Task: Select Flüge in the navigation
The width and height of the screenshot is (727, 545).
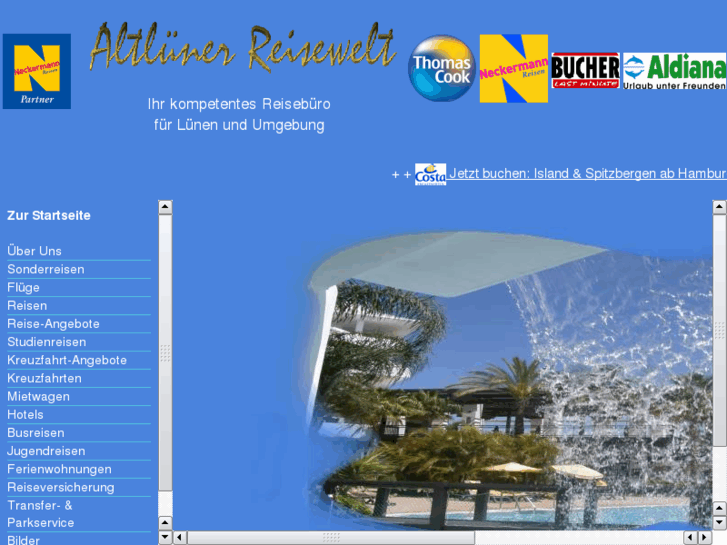Action: 23,288
